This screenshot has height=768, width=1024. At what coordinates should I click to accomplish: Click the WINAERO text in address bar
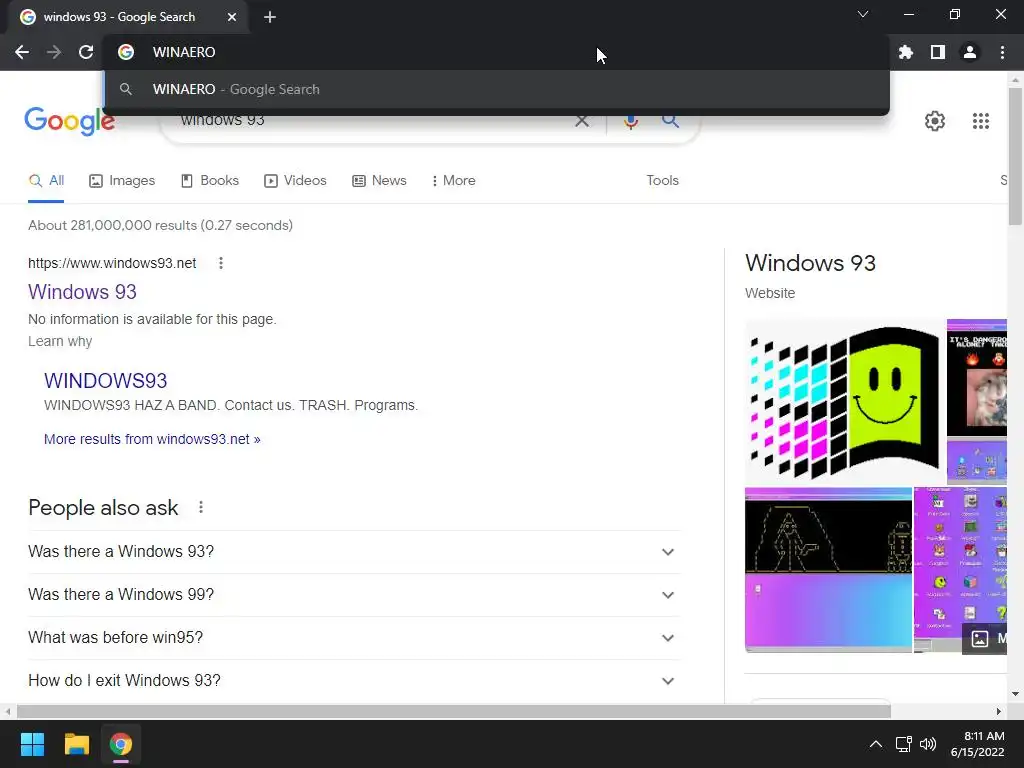(184, 52)
